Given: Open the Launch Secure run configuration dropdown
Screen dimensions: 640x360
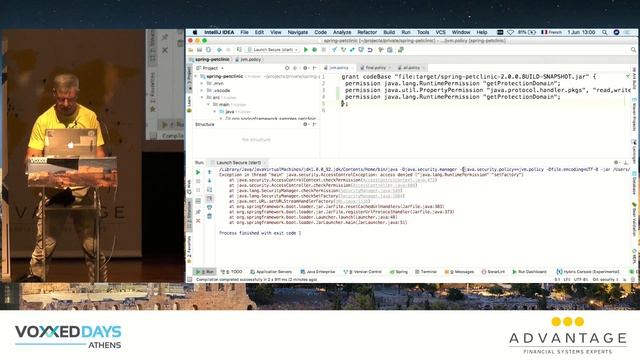Looking at the screenshot, I should point(273,50).
